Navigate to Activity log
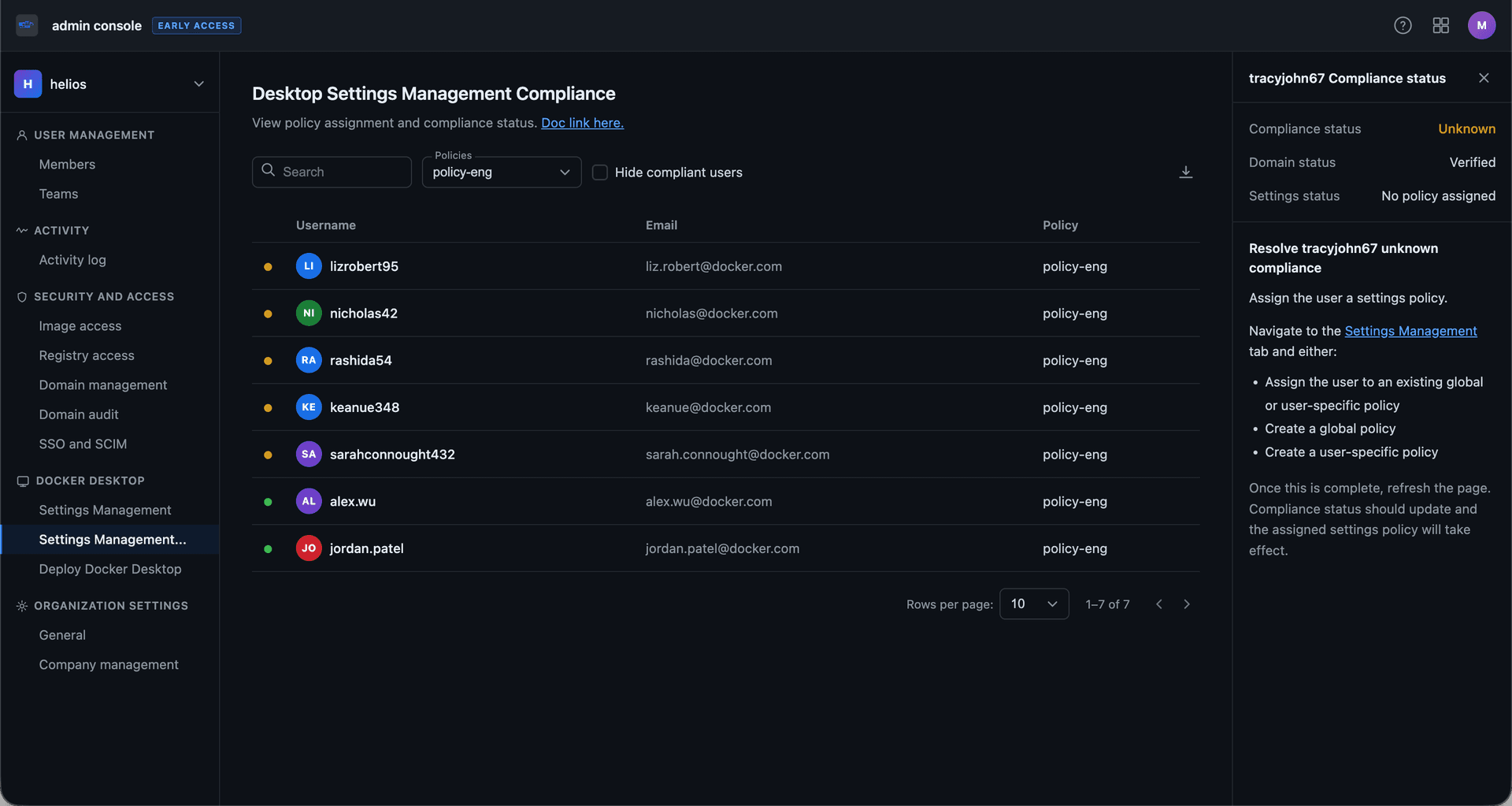The image size is (1512, 806). pyautogui.click(x=72, y=260)
